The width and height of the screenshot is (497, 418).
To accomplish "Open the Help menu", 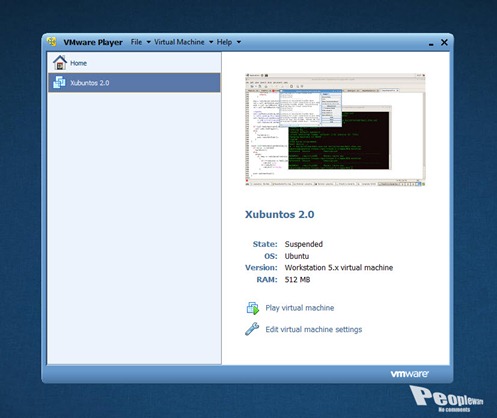I will pos(224,42).
